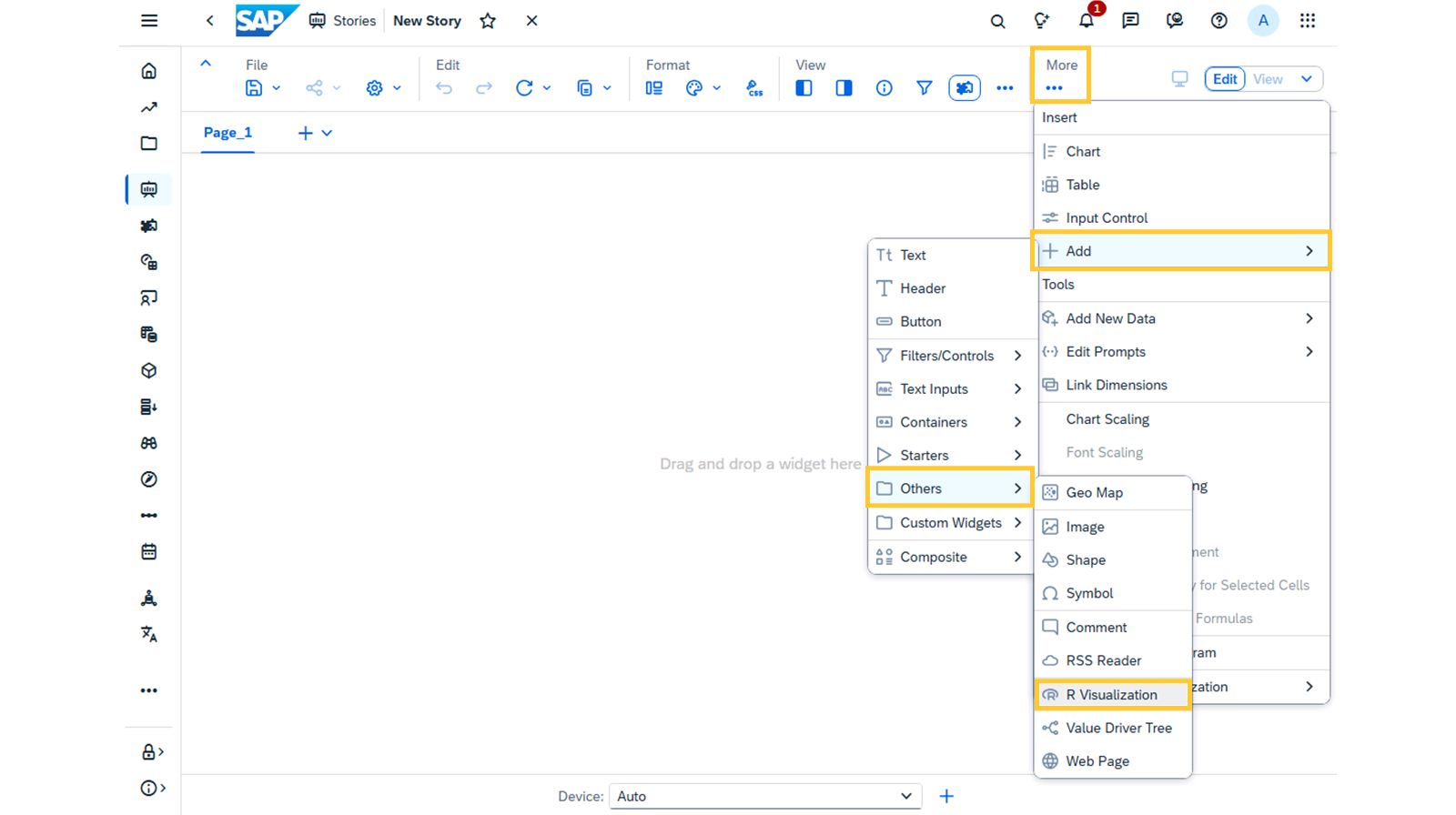Switch to View mode

pos(1268,79)
